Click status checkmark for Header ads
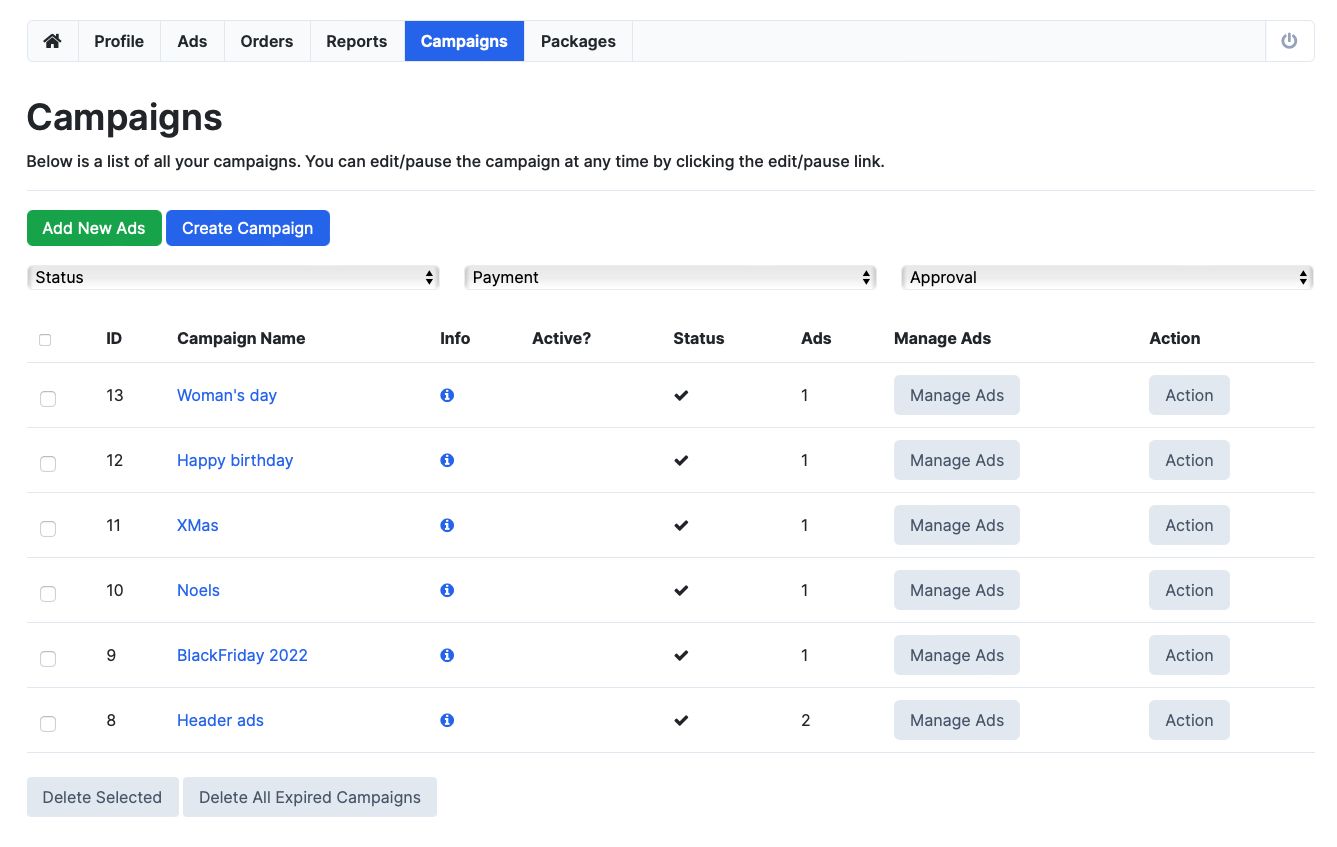Viewport: 1337px width, 847px height. coord(681,720)
